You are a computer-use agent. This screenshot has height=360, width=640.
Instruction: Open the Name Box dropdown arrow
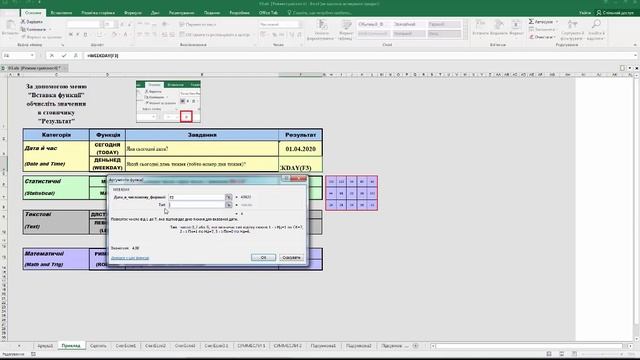32,56
